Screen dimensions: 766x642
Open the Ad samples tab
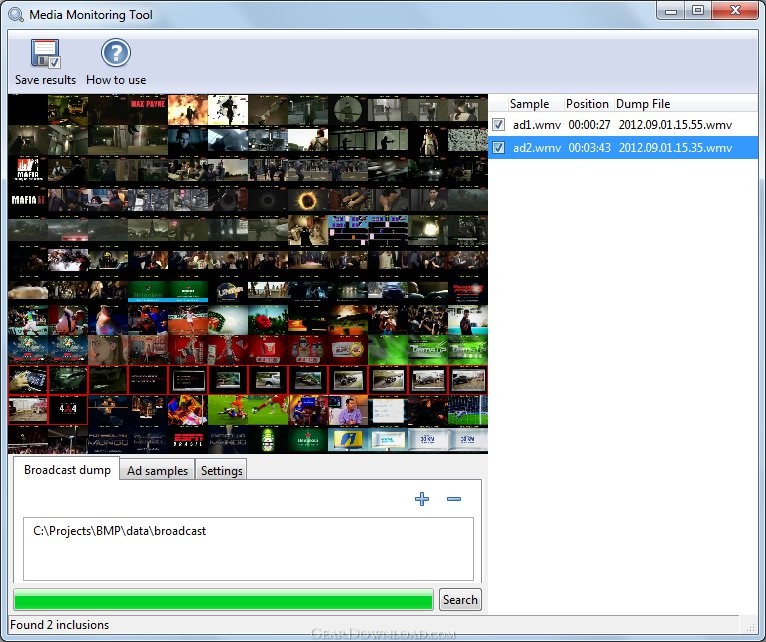tap(157, 471)
